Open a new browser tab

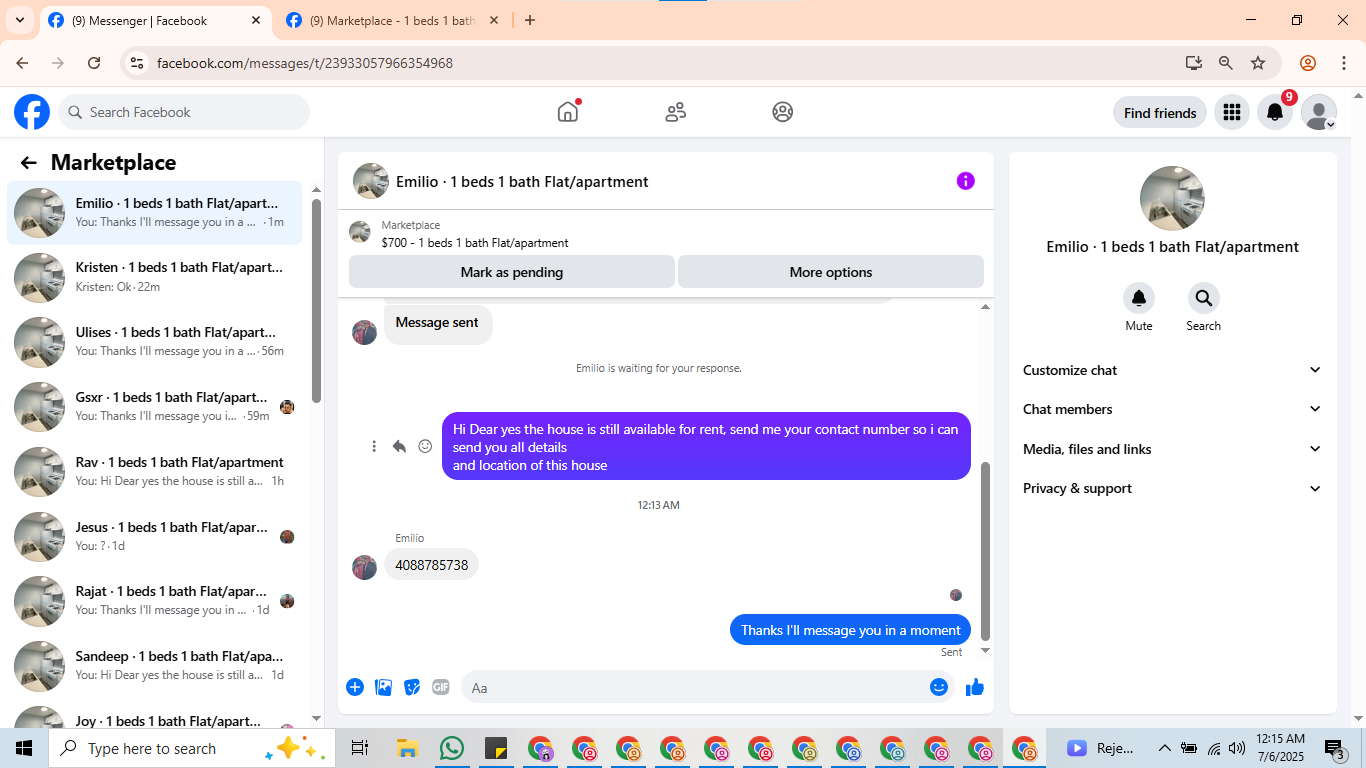530,20
